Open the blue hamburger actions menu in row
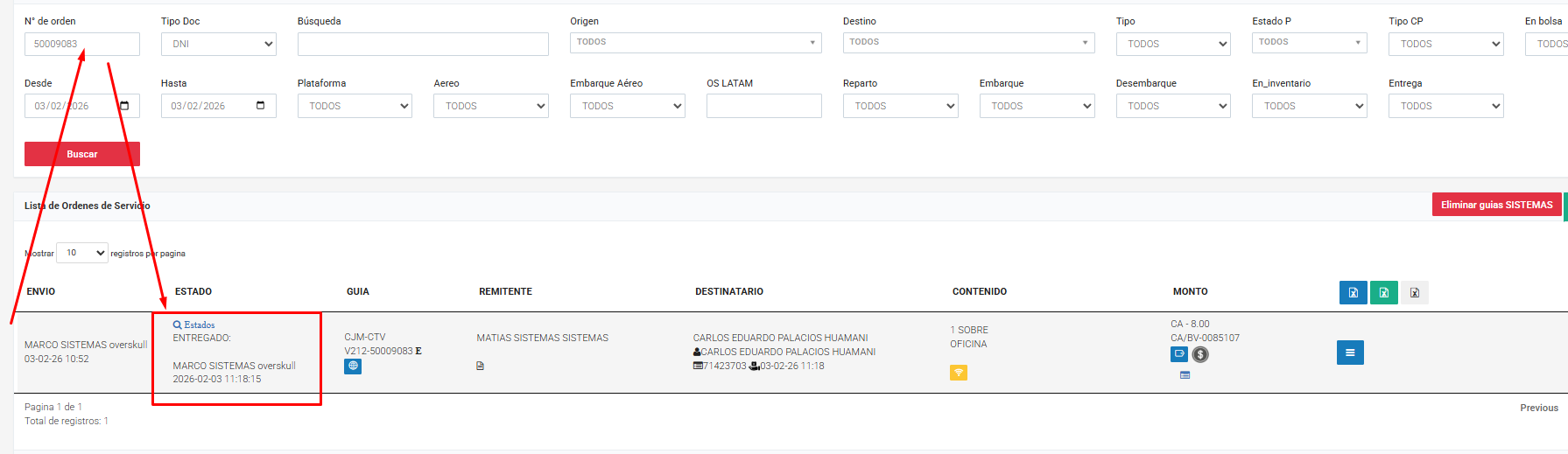 coord(1349,353)
